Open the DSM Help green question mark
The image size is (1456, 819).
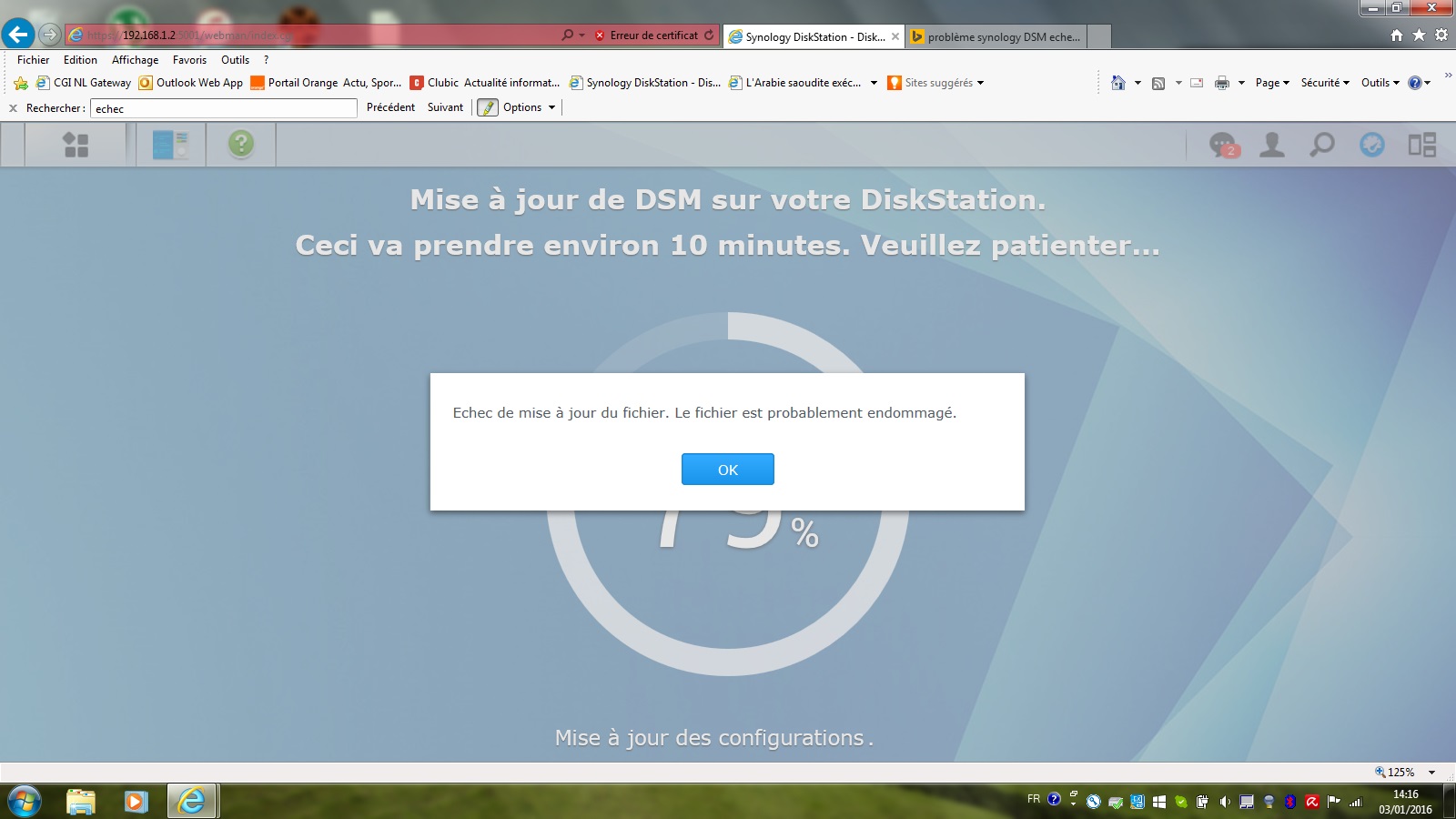point(241,144)
